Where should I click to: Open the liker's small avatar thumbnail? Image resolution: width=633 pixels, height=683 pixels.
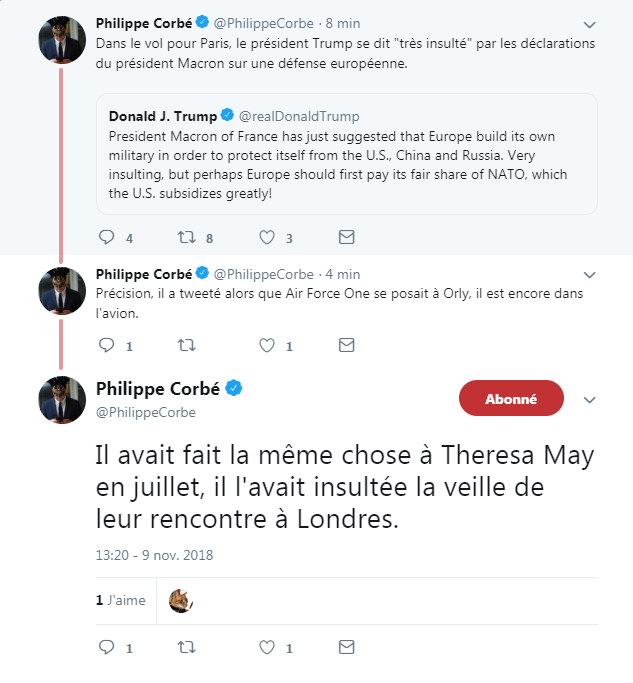(x=181, y=601)
